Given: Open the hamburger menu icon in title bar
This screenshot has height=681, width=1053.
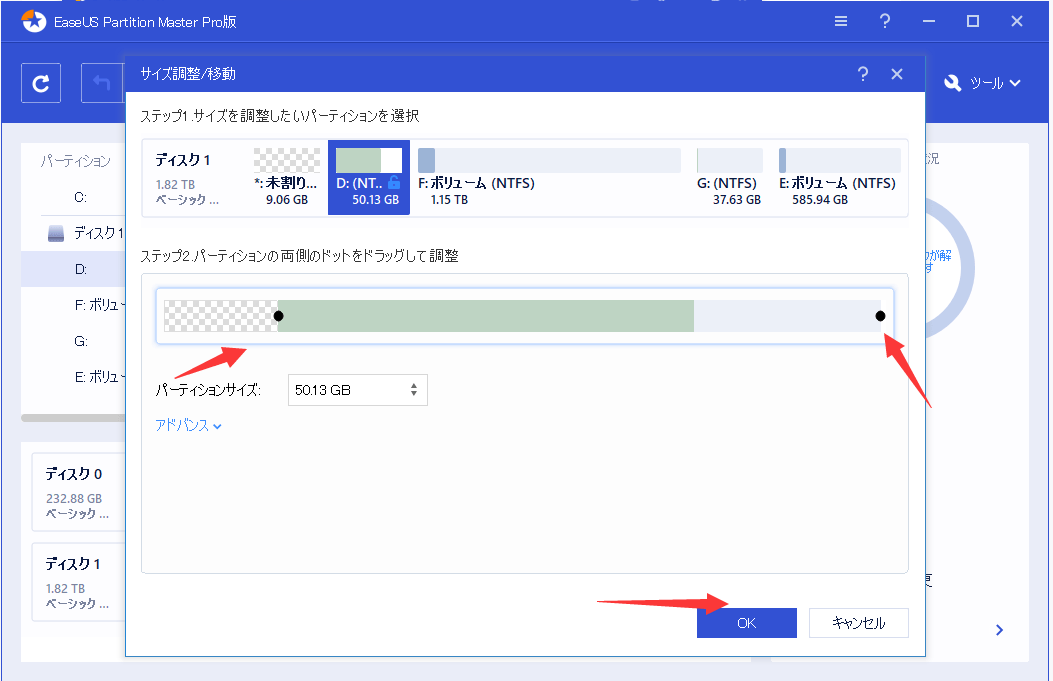Looking at the screenshot, I should 840,20.
